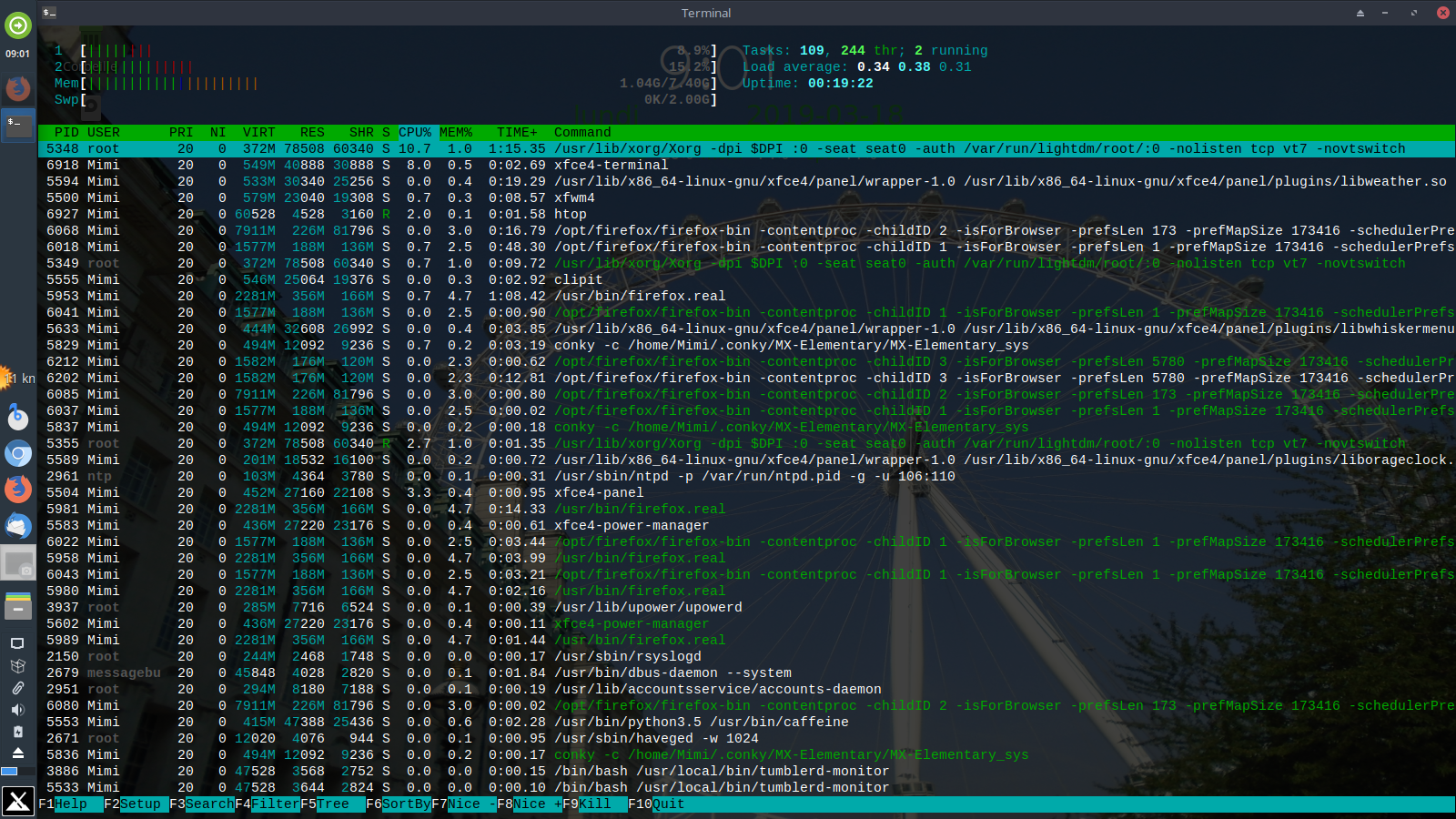Sort processes by the PID column header
The image size is (1456, 819).
tap(66, 133)
